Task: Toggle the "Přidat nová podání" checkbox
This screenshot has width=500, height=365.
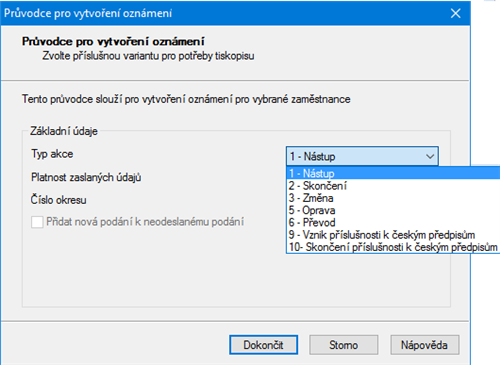Action: (37, 222)
